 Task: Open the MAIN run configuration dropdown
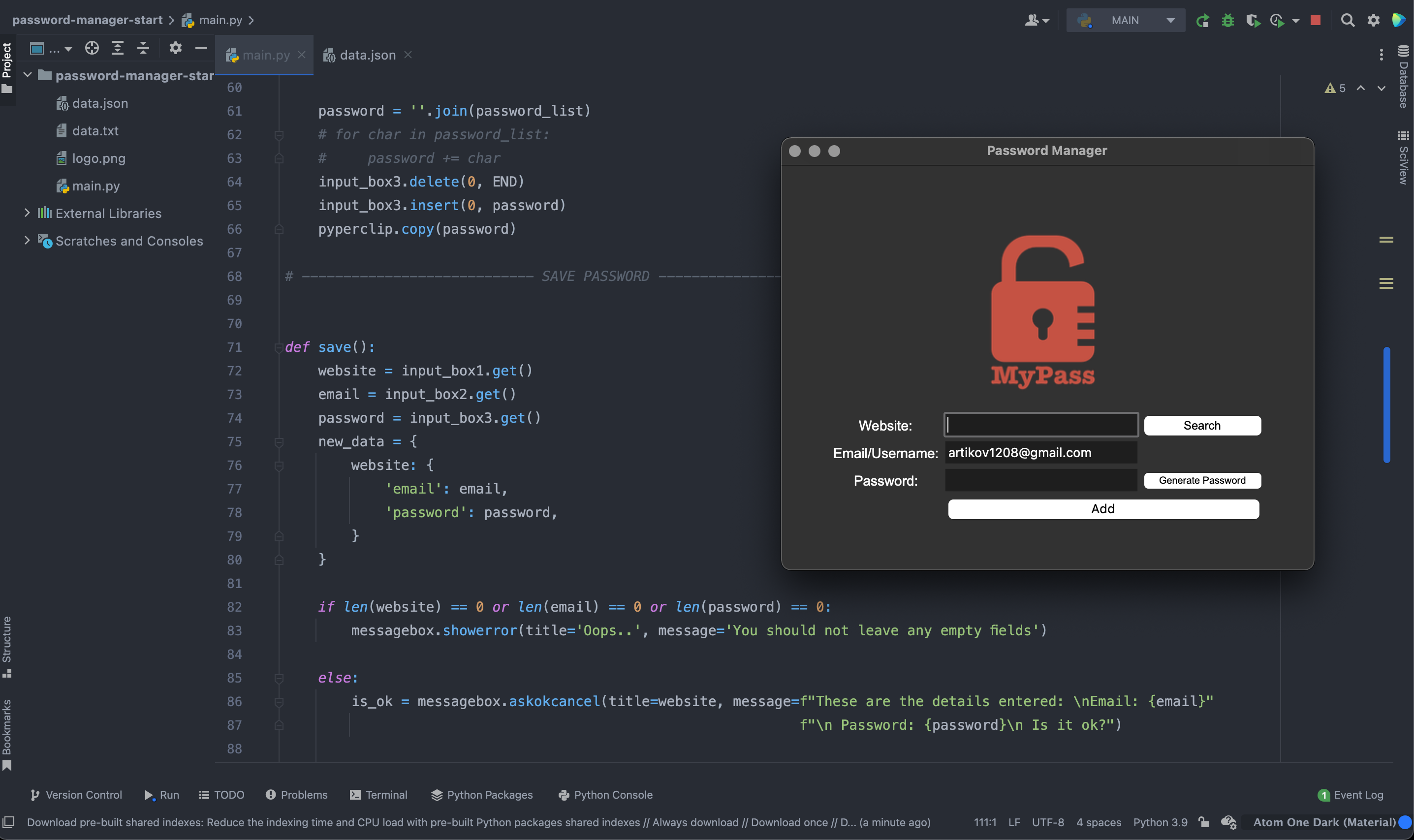pyautogui.click(x=1125, y=20)
